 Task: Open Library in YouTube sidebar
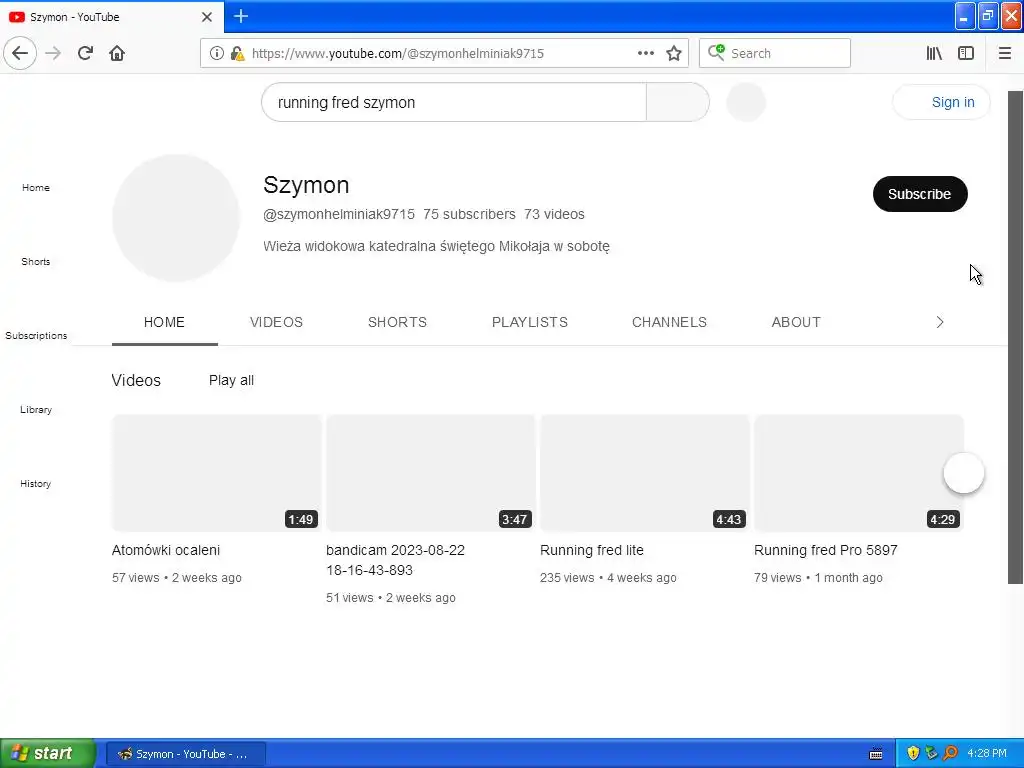36,409
